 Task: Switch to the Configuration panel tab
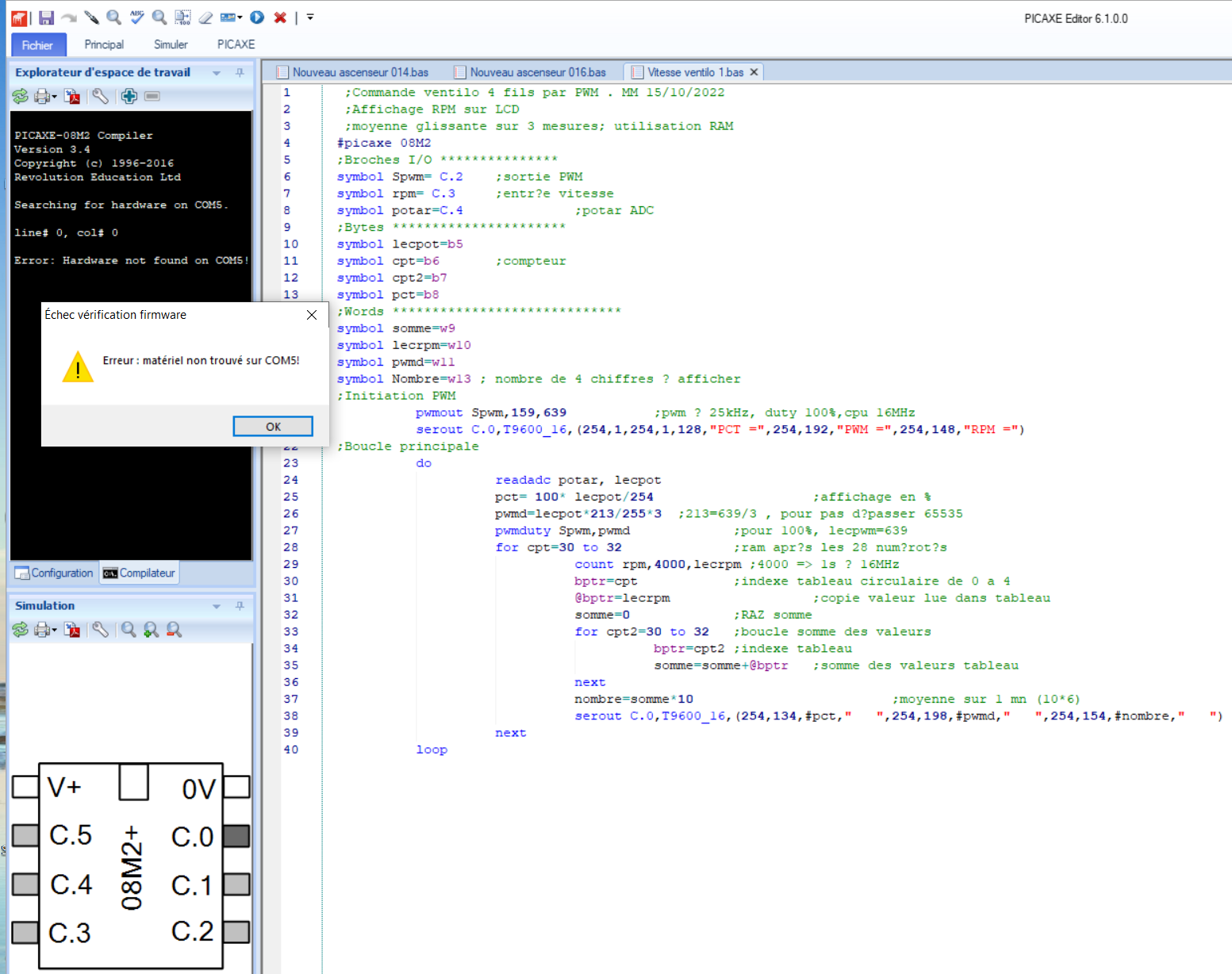tap(55, 573)
